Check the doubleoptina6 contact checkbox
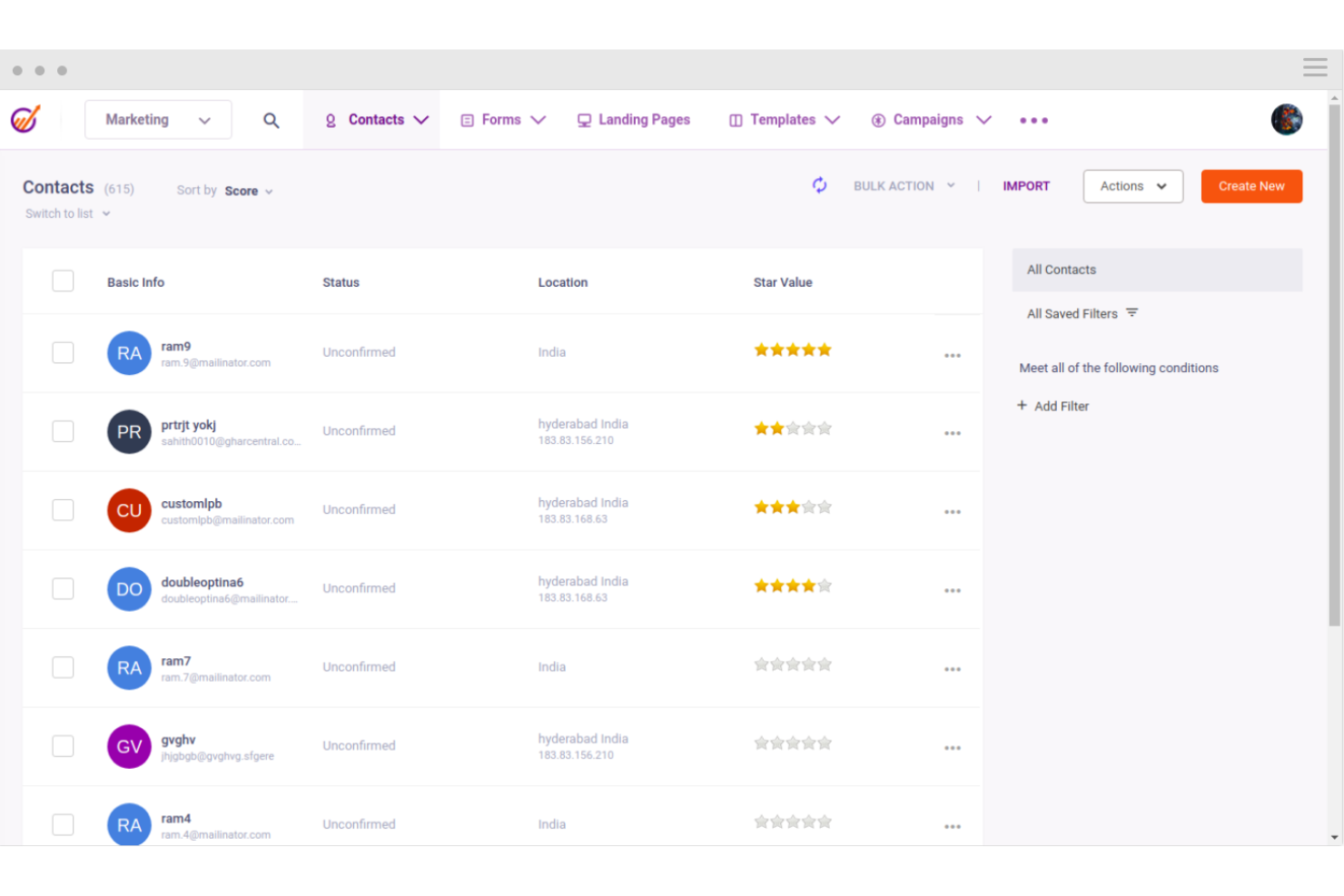 pos(63,588)
